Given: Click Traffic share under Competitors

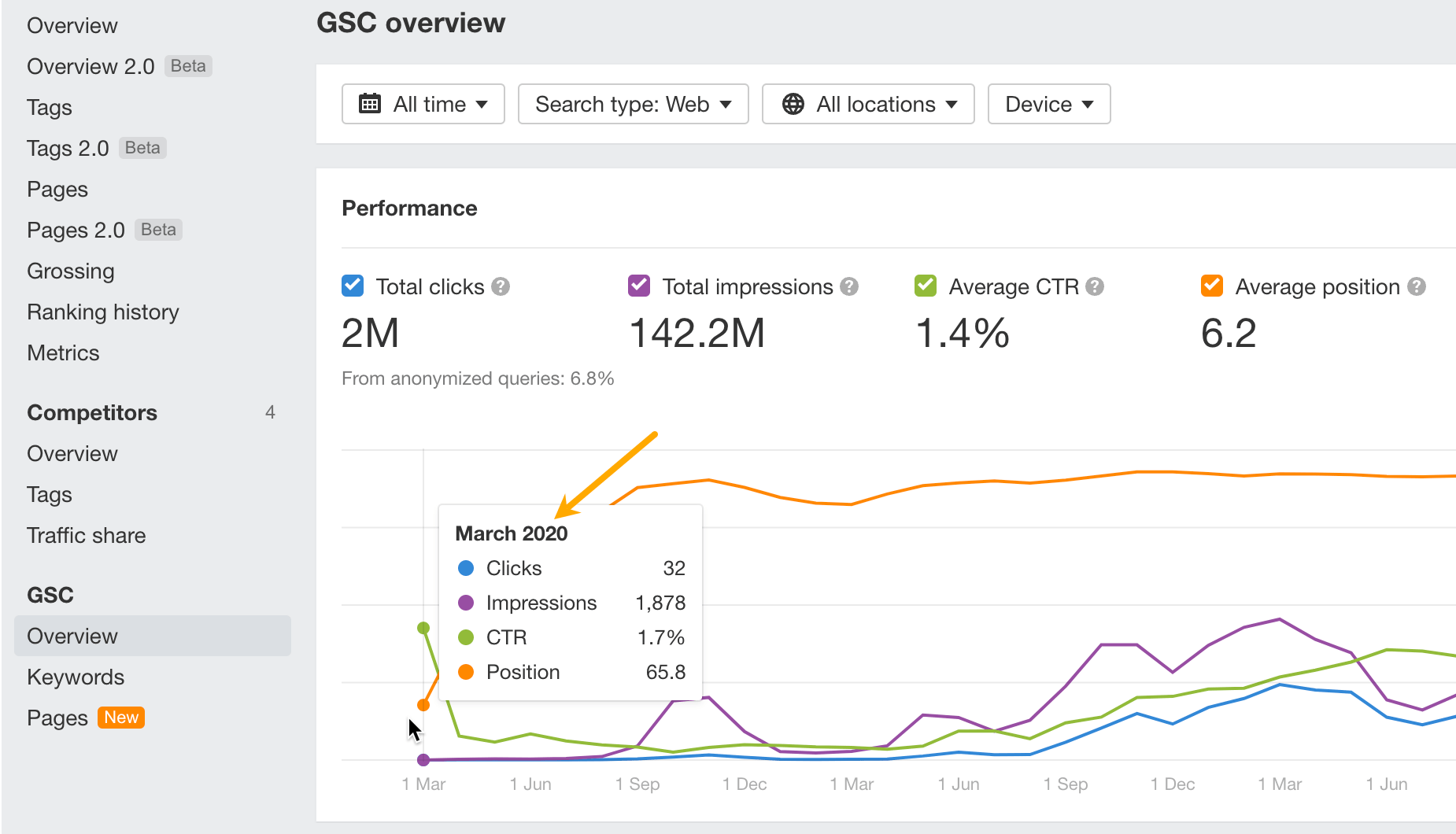Looking at the screenshot, I should point(86,535).
